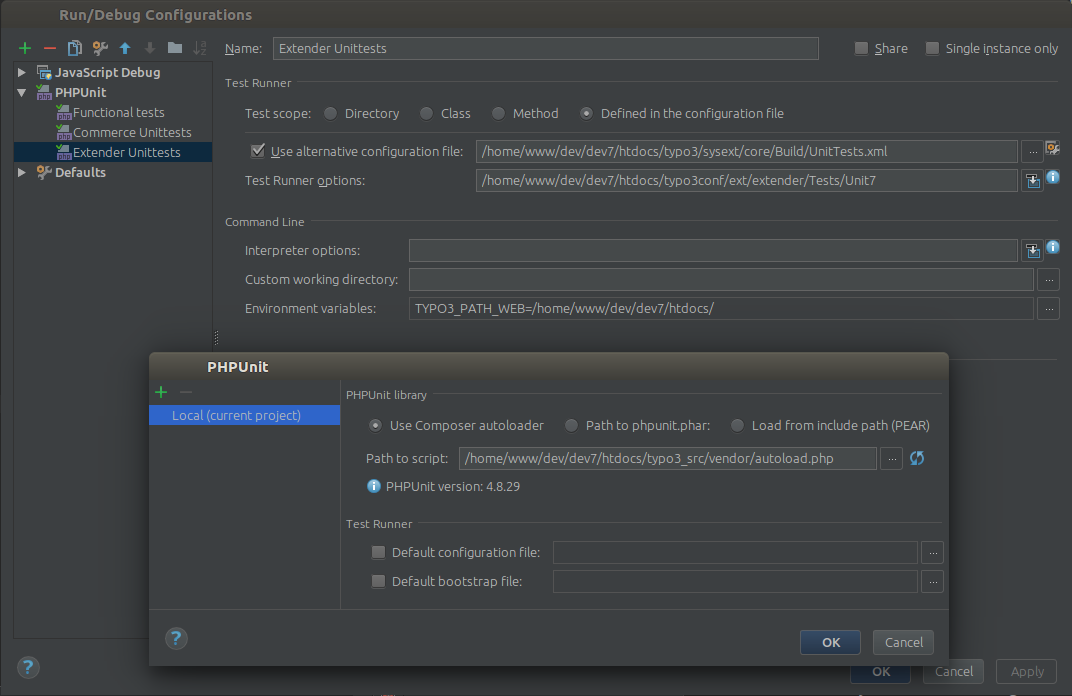Click the Defaults wrench icon in the tree
The width and height of the screenshot is (1072, 696).
coord(44,172)
